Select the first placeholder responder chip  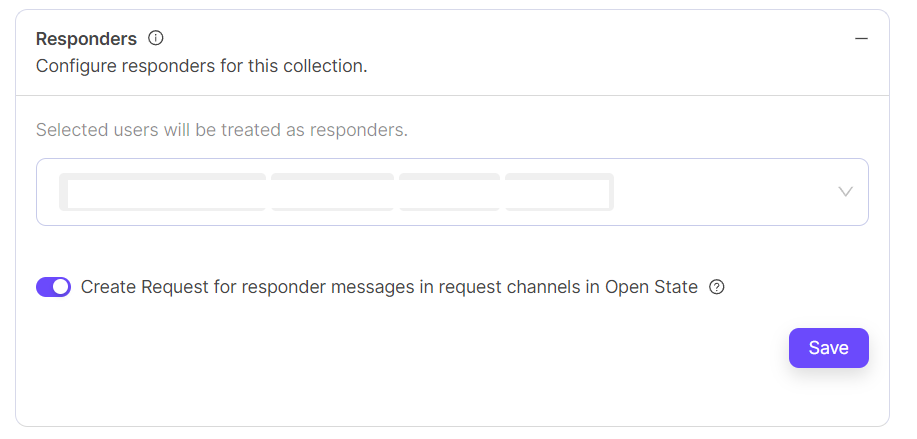click(x=164, y=192)
